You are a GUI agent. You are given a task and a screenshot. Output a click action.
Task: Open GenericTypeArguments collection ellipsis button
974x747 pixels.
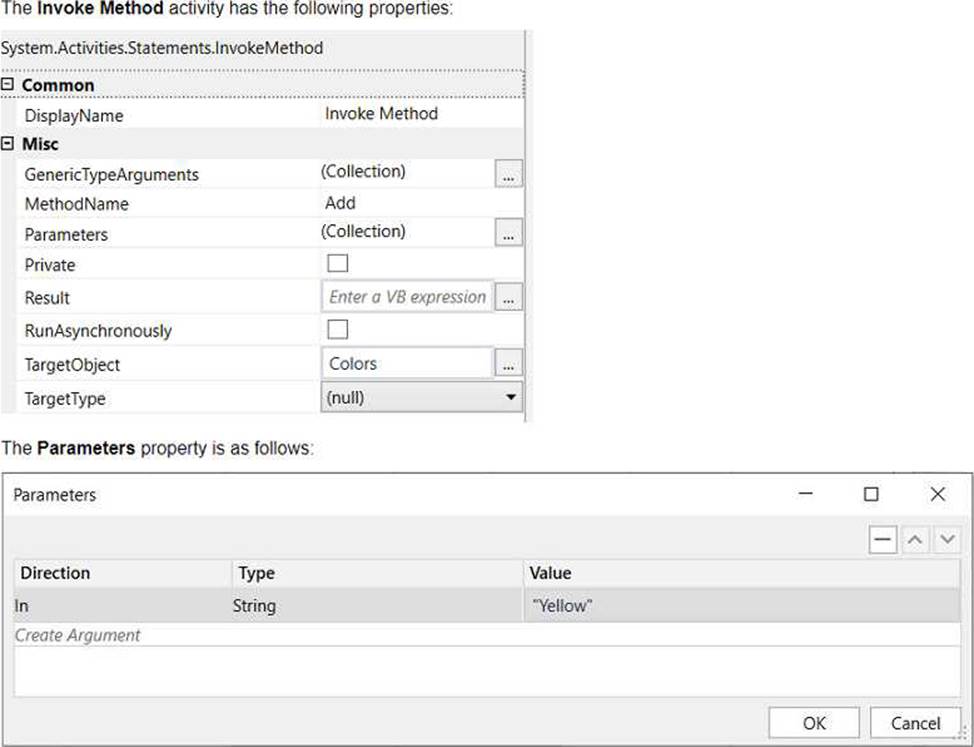point(508,173)
